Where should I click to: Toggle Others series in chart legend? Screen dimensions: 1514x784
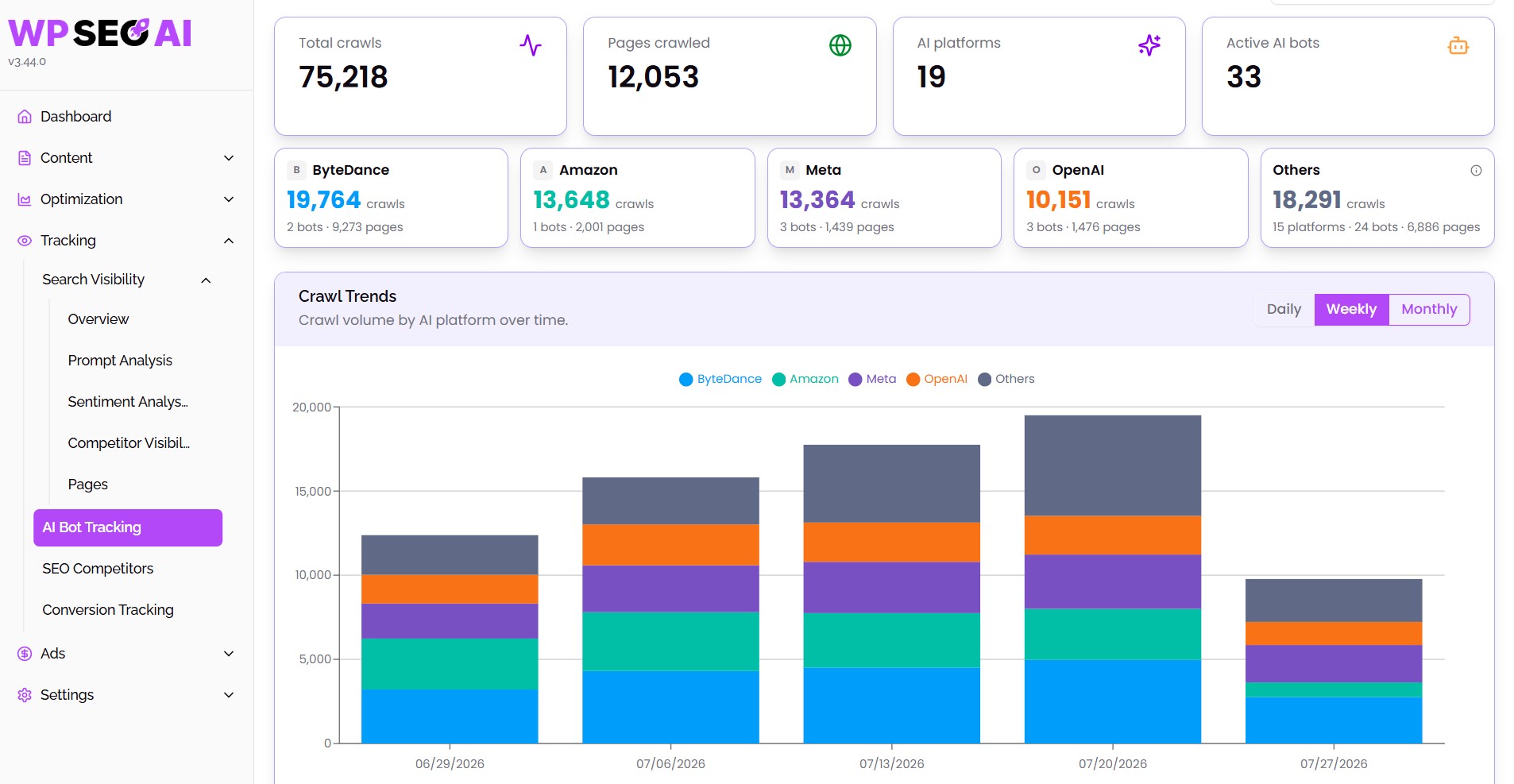click(x=1006, y=379)
